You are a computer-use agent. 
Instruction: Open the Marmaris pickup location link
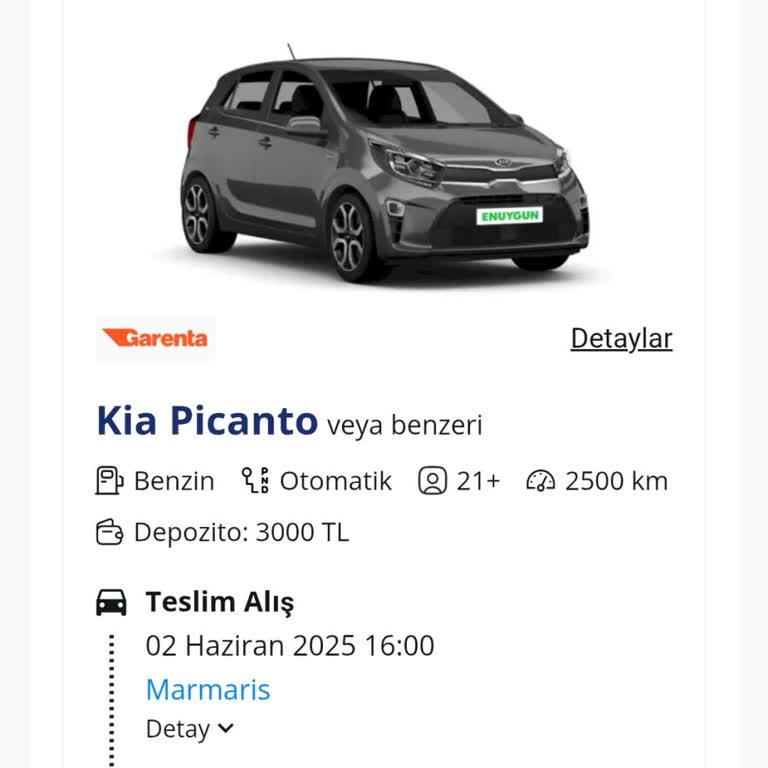(208, 689)
